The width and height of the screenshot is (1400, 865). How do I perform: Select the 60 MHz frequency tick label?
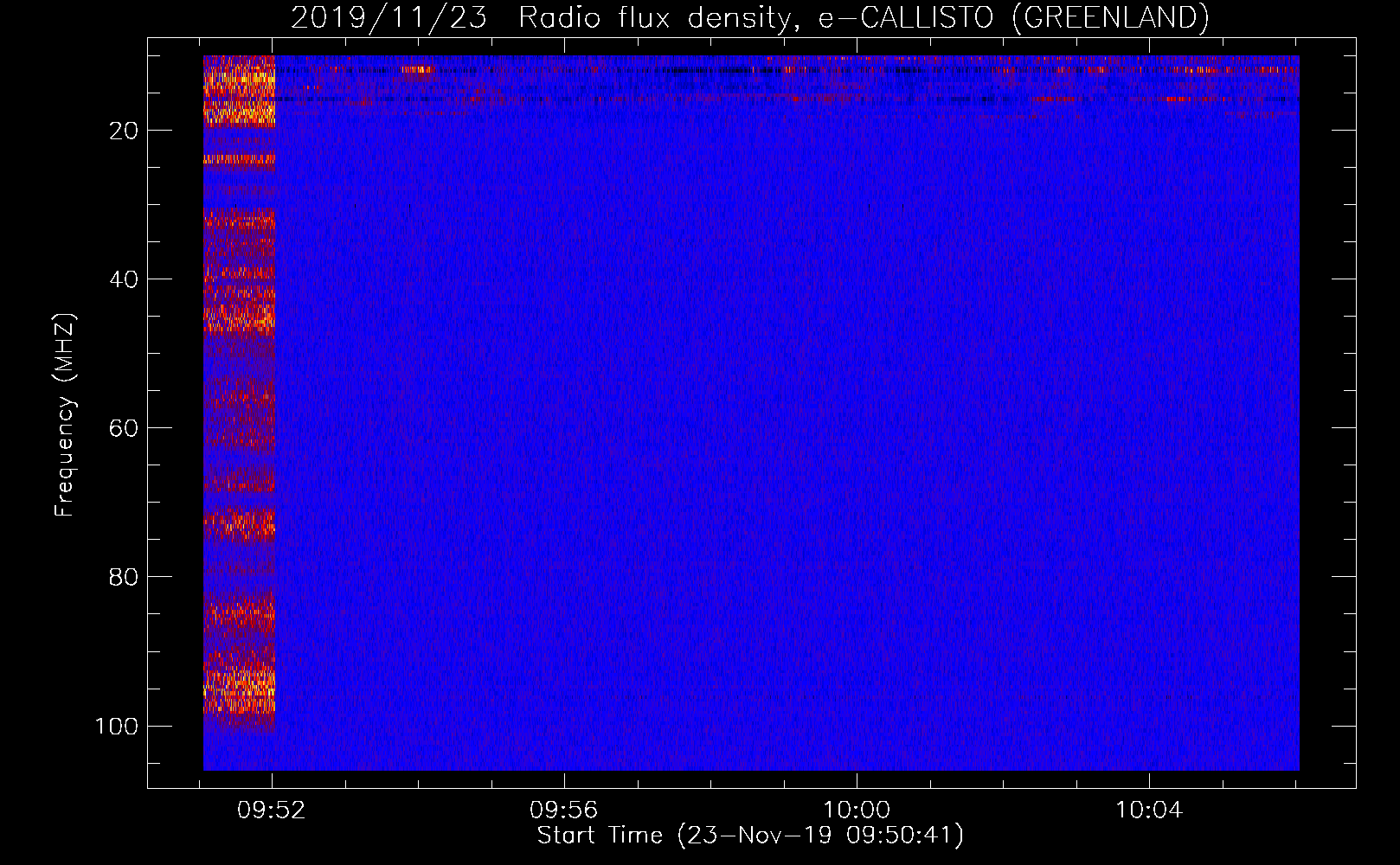pyautogui.click(x=124, y=428)
